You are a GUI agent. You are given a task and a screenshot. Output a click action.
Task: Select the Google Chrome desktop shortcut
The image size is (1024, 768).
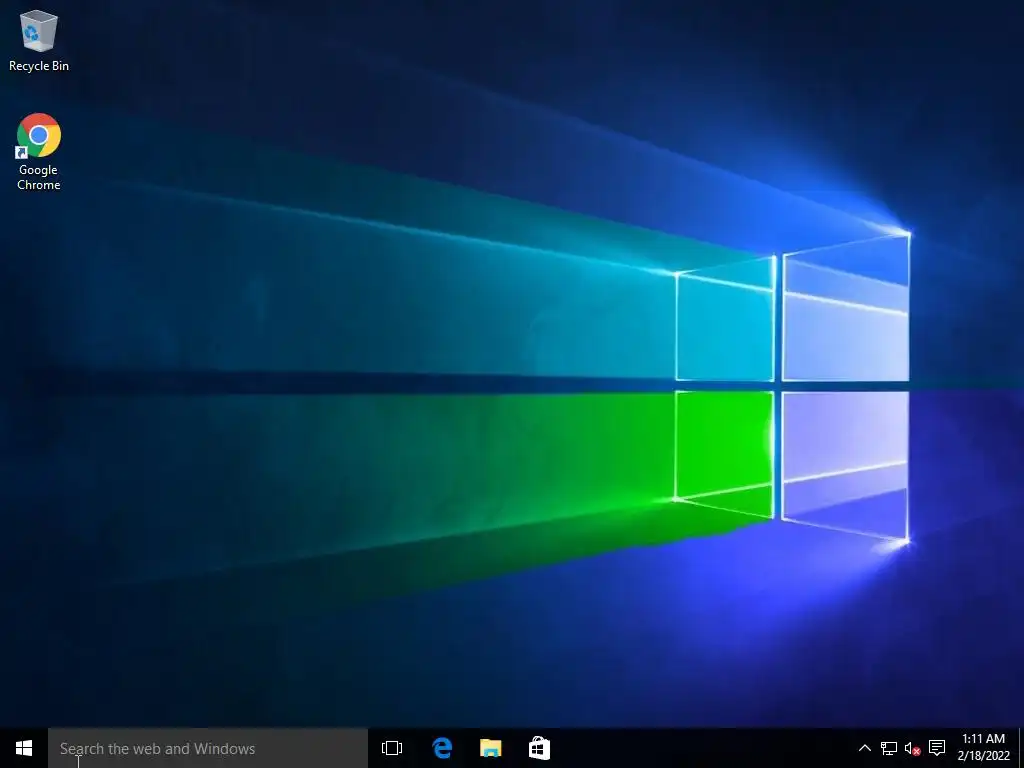39,152
